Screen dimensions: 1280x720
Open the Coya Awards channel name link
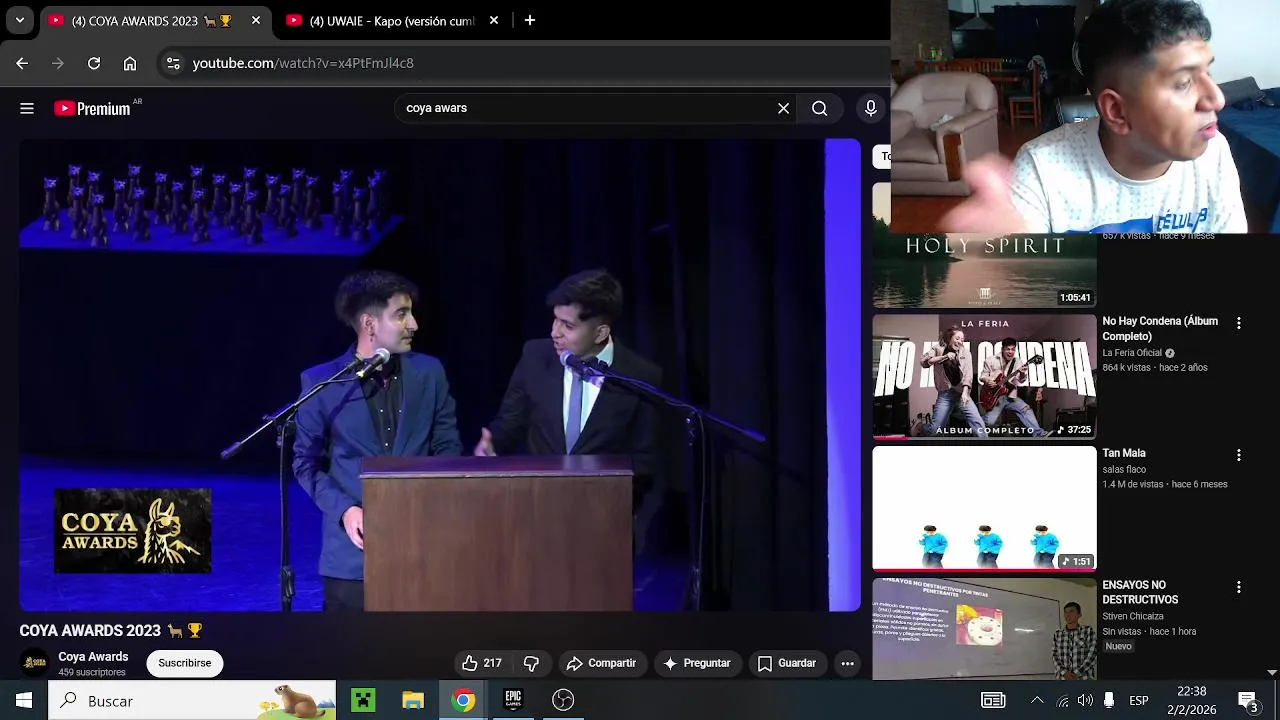(x=93, y=657)
